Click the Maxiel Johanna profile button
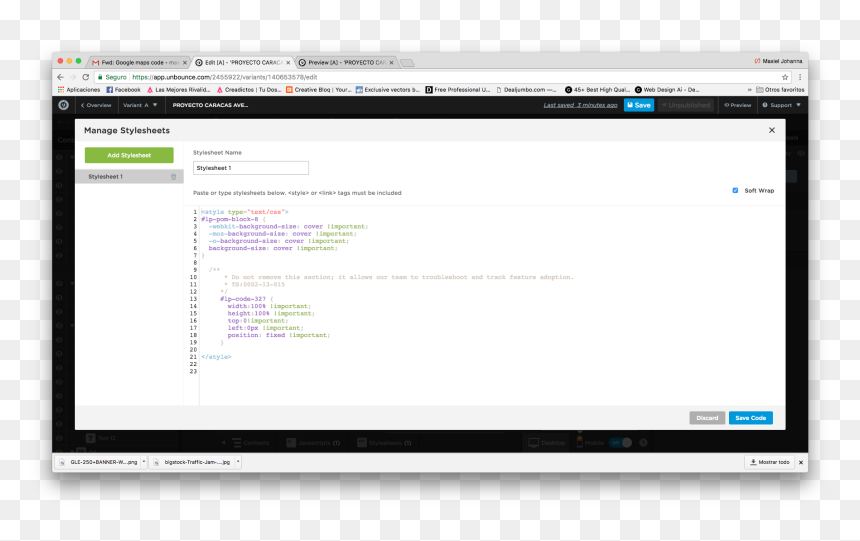The height and width of the screenshot is (541, 860). tap(778, 61)
